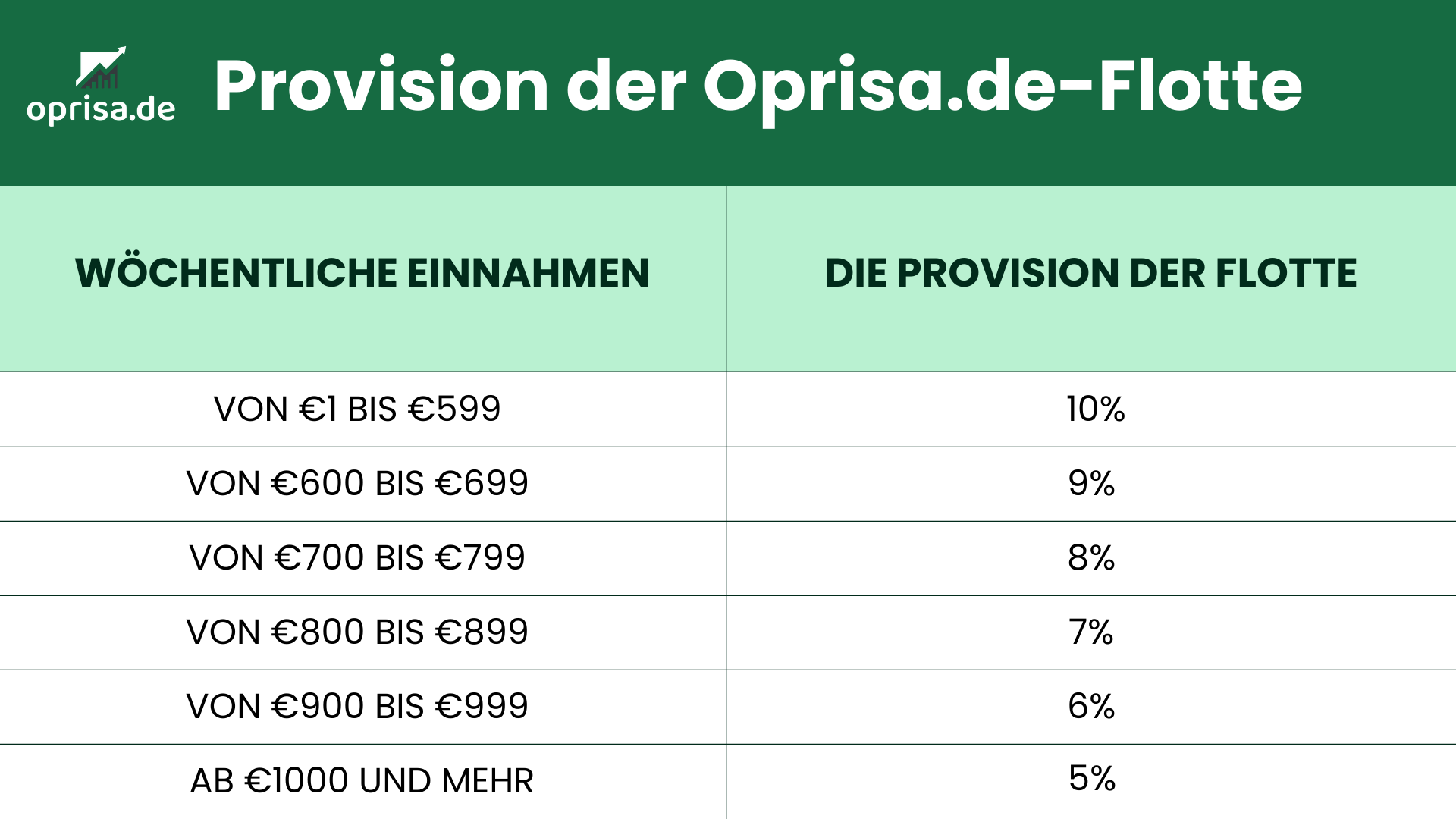Image resolution: width=1456 pixels, height=819 pixels.
Task: Click the 5% commission value
Action: click(1092, 779)
